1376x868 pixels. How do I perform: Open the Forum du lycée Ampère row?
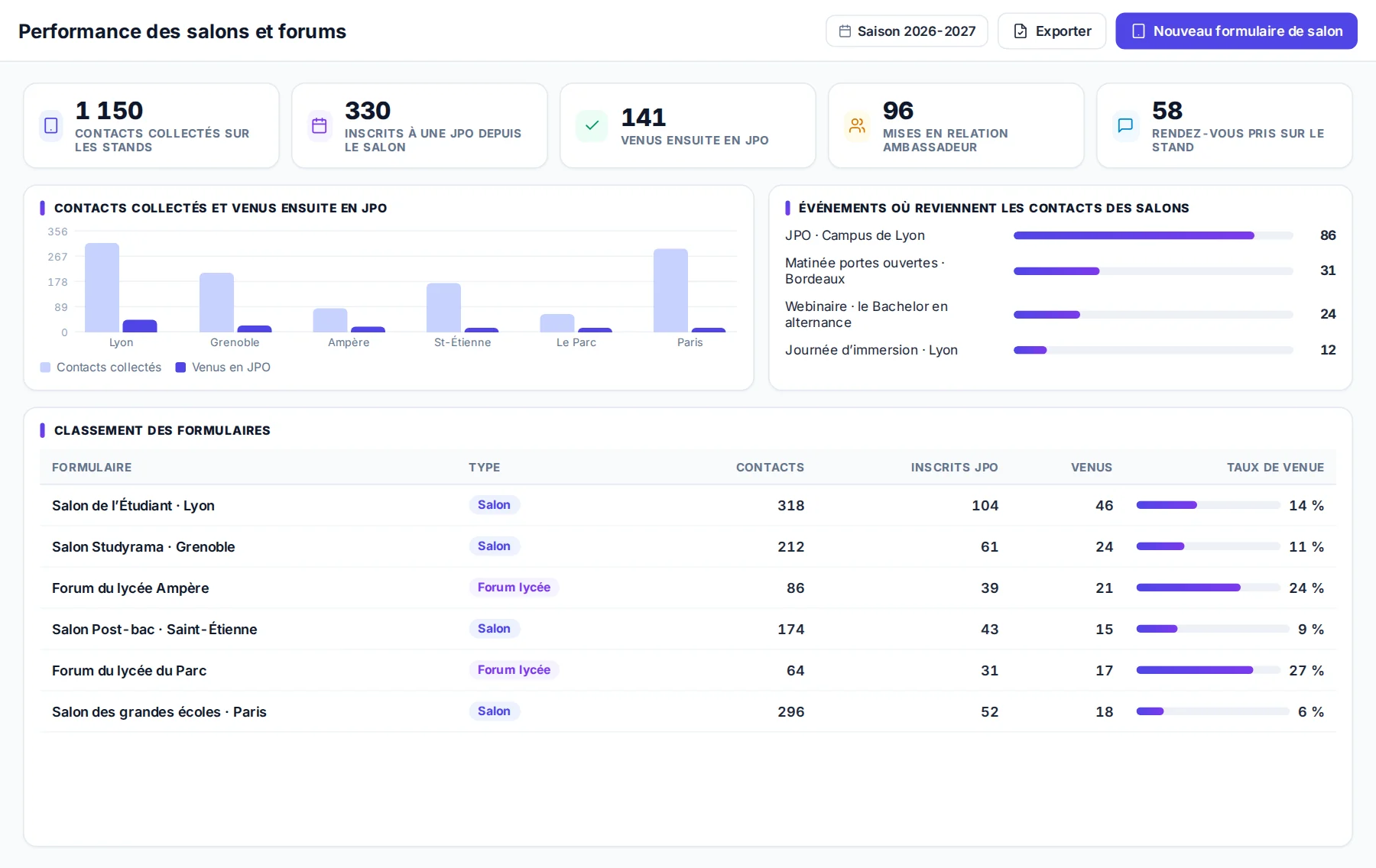pyautogui.click(x=688, y=588)
